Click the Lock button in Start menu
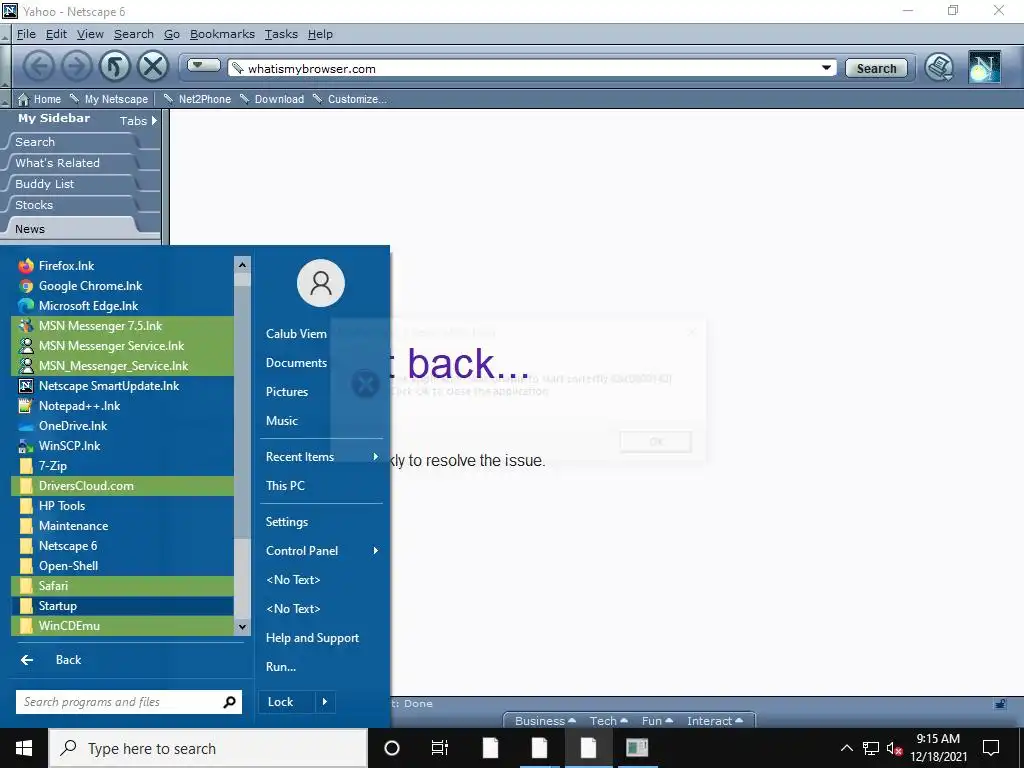 click(x=287, y=702)
